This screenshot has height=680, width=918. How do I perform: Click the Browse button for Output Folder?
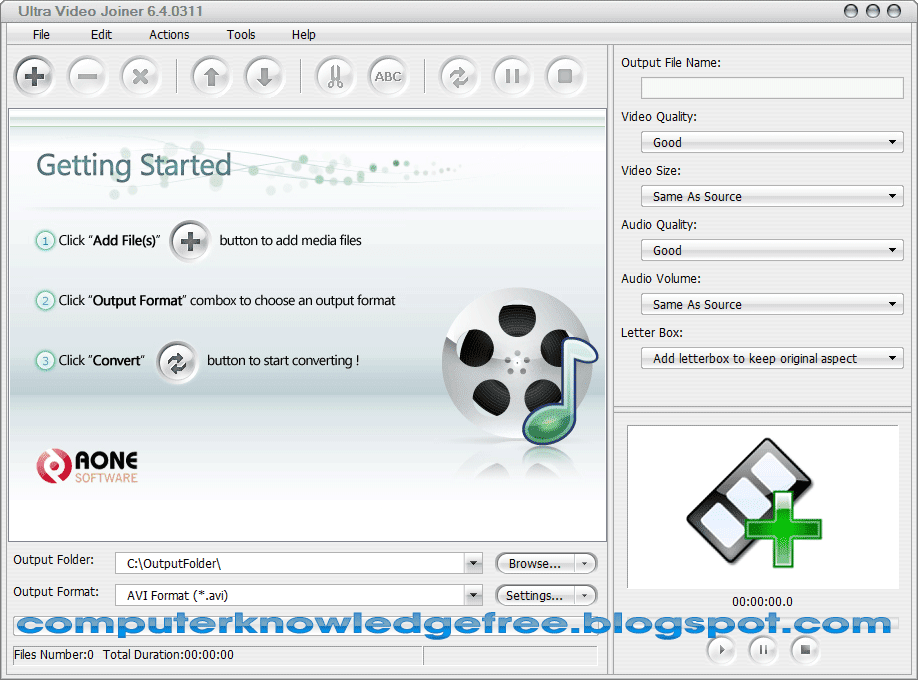pyautogui.click(x=537, y=563)
